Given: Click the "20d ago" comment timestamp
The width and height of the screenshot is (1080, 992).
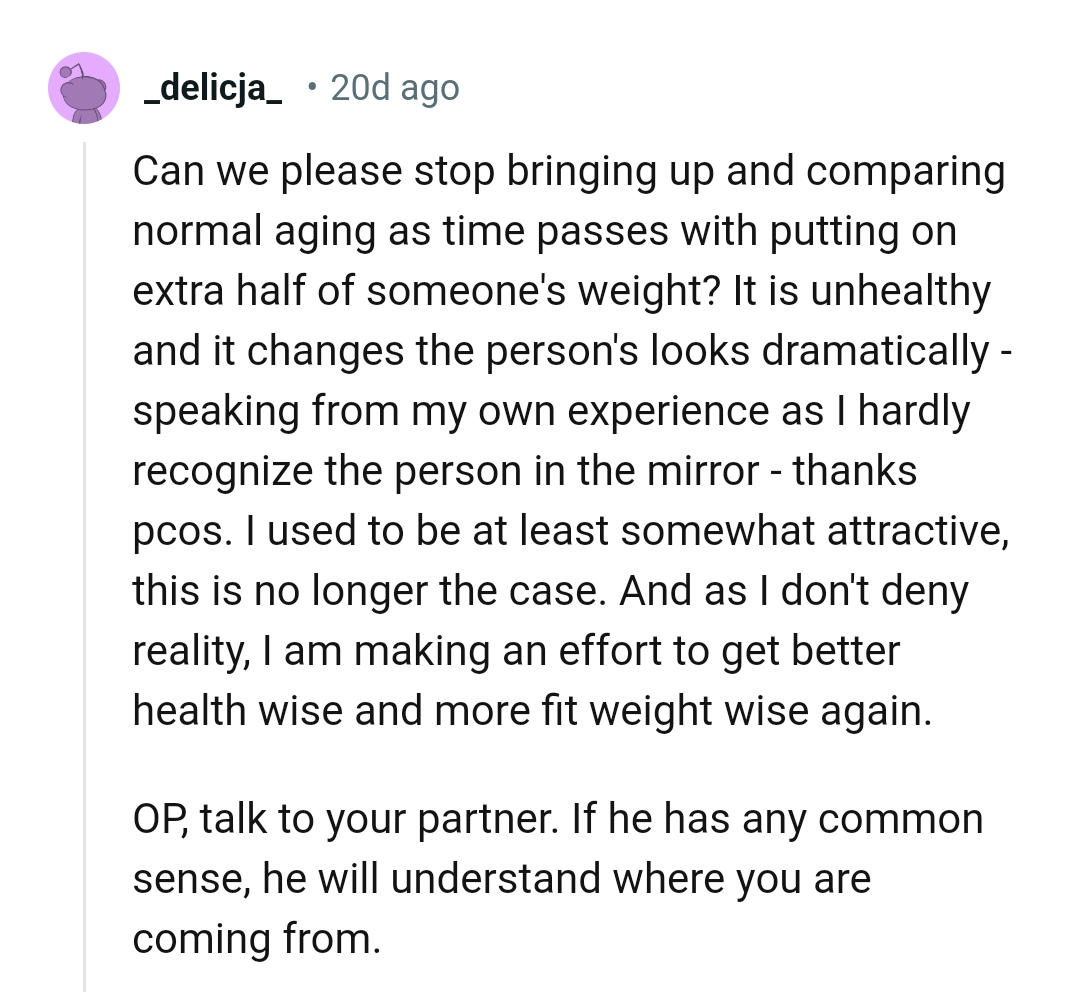Looking at the screenshot, I should point(394,89).
